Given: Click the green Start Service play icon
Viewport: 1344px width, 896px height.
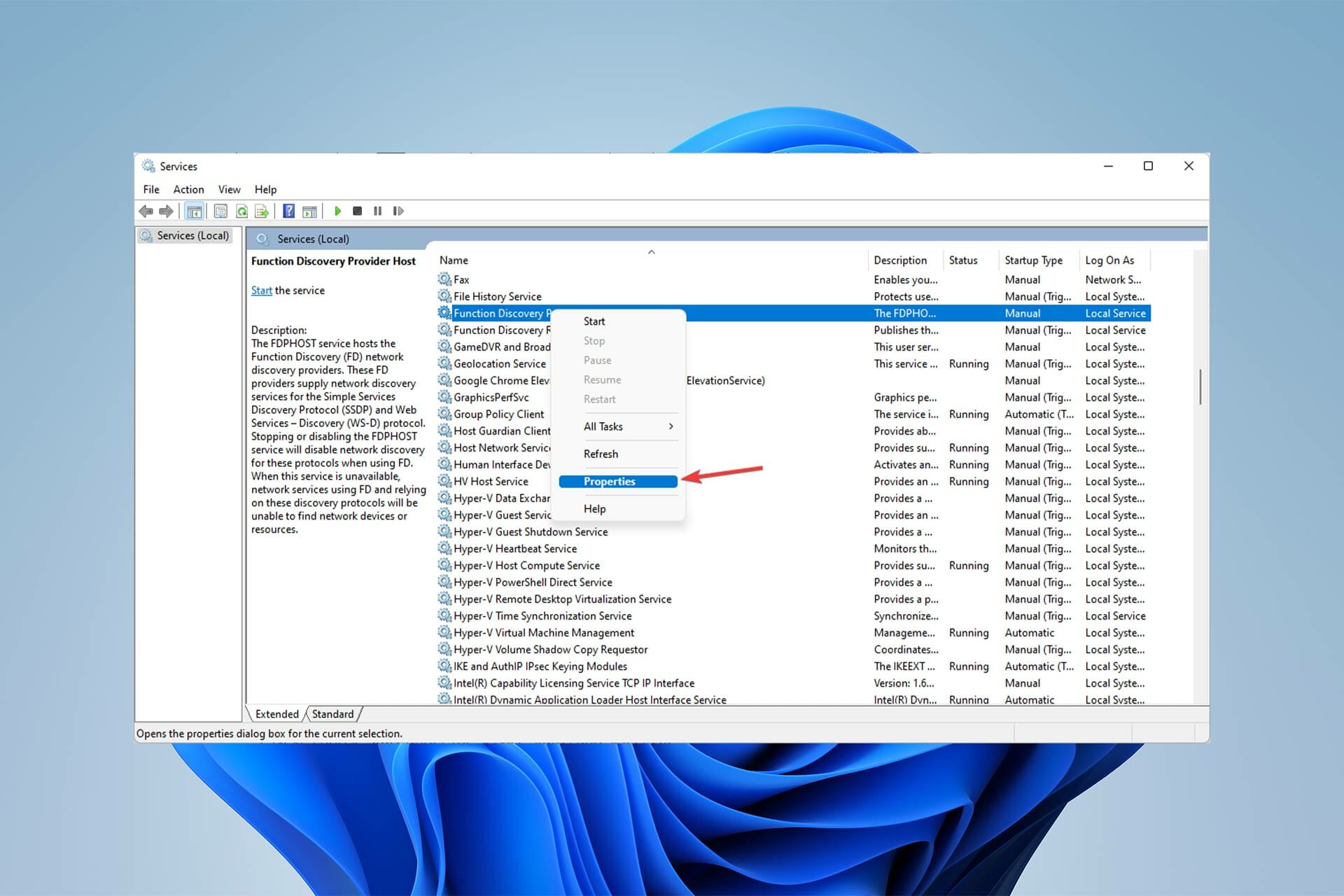Looking at the screenshot, I should (337, 211).
